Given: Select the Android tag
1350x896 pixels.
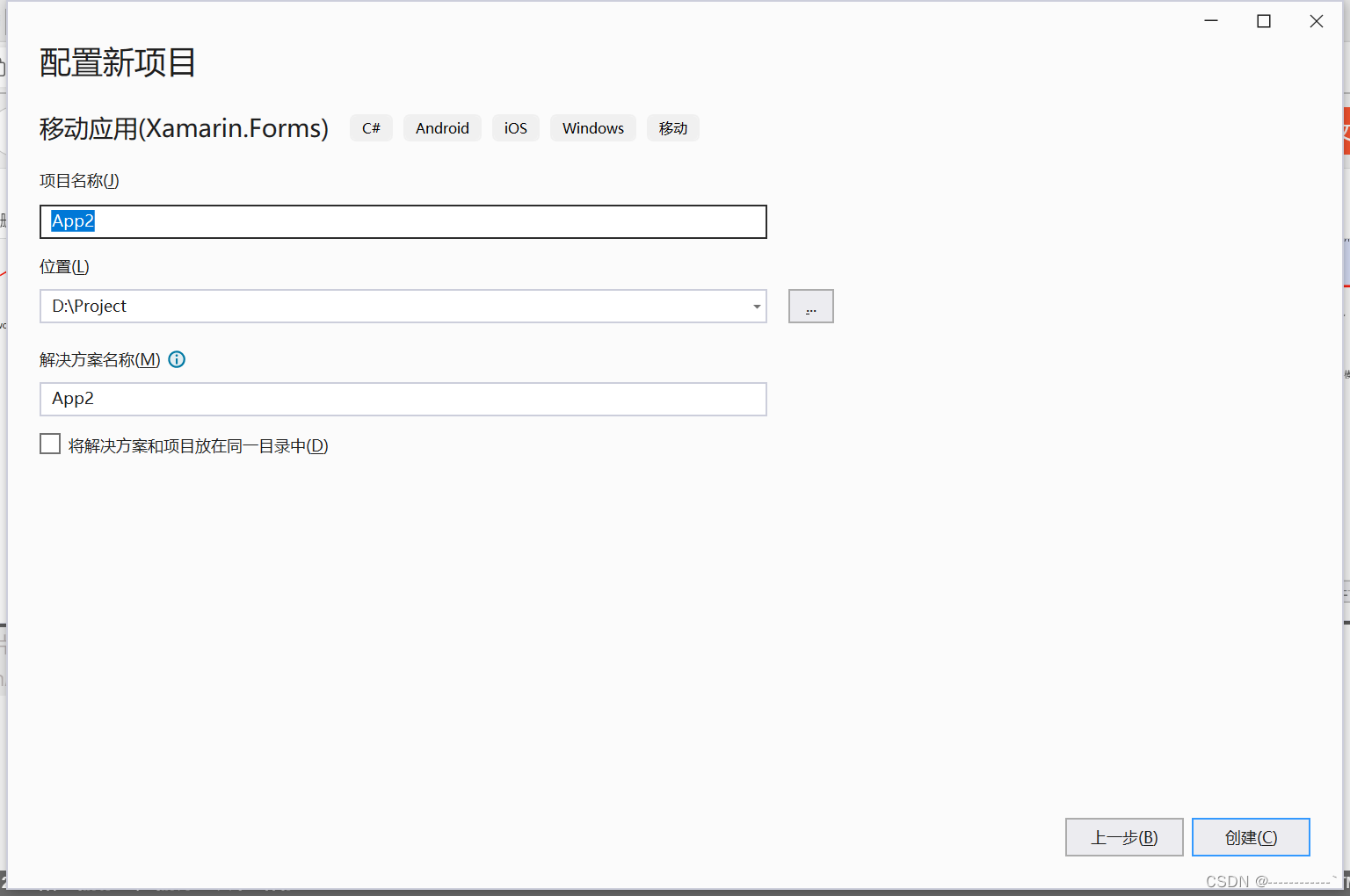Looking at the screenshot, I should click(442, 128).
